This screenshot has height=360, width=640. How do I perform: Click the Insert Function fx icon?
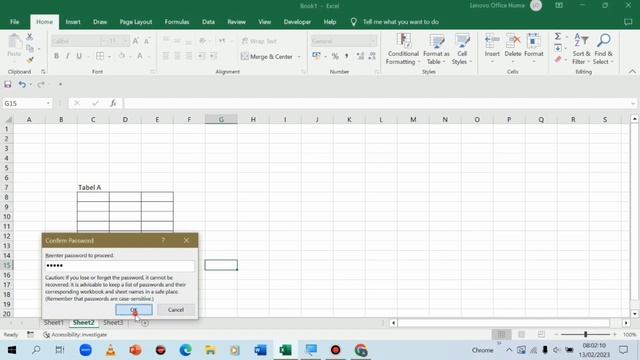[x=113, y=103]
